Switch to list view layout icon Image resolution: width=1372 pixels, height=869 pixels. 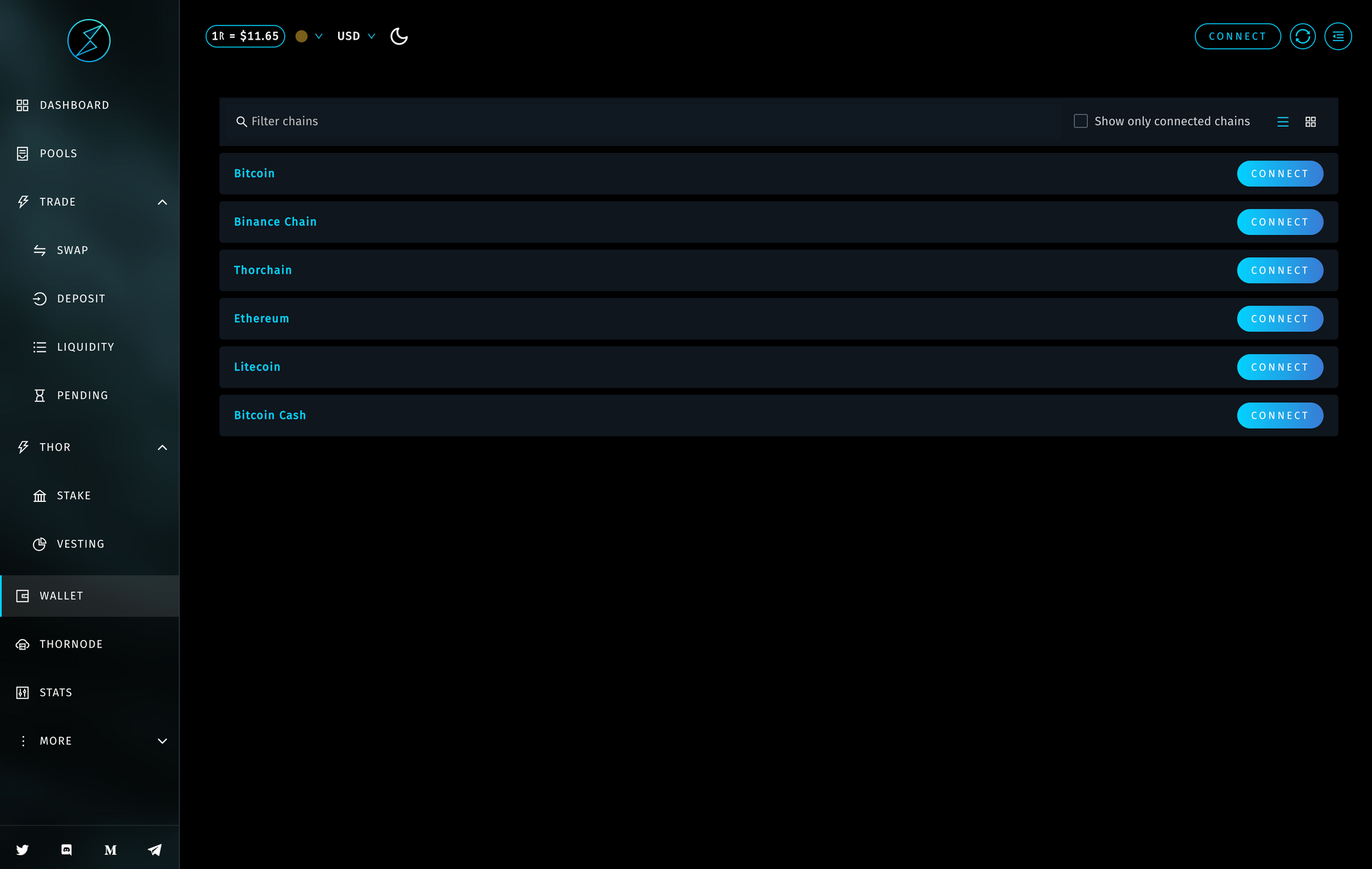click(x=1282, y=121)
